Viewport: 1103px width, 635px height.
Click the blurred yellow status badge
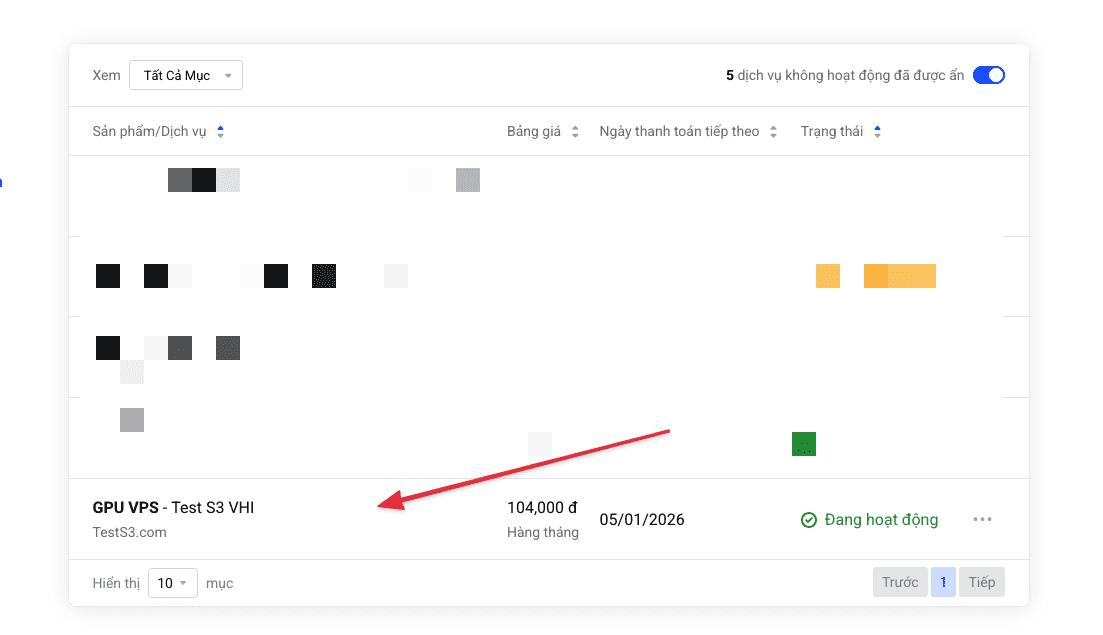point(876,276)
